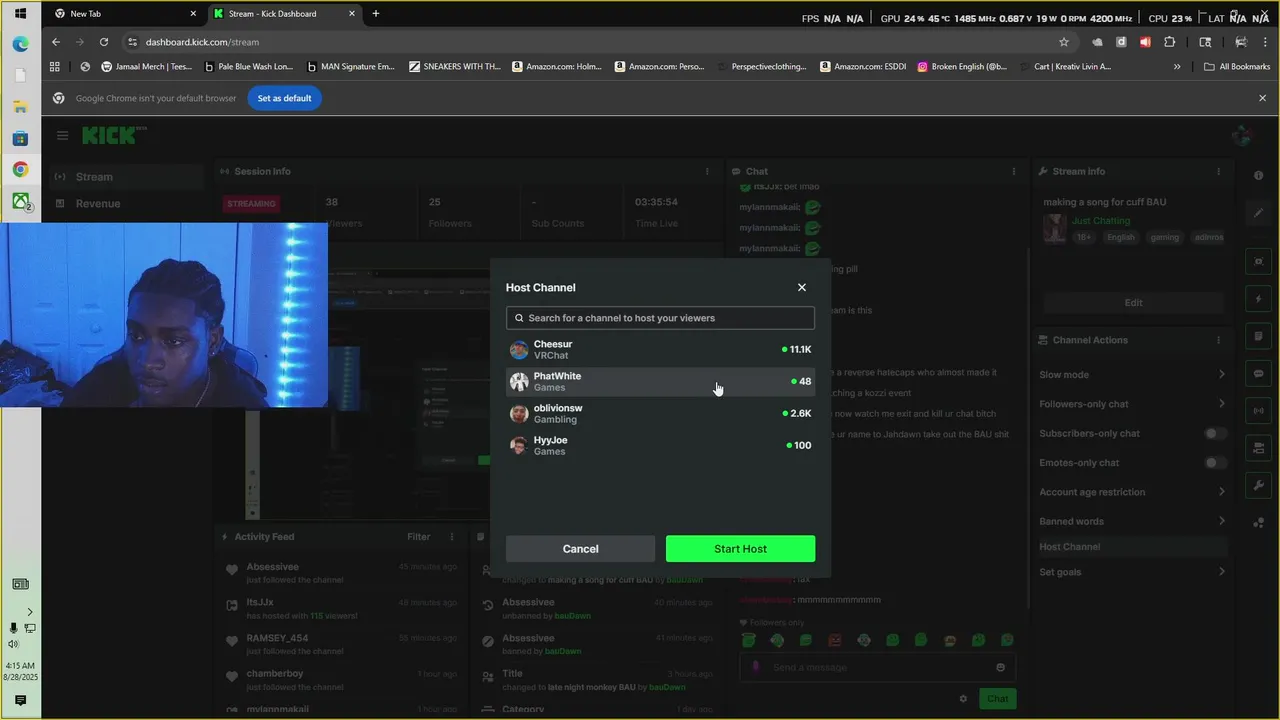Click Host Channel action
This screenshot has width=1280, height=720.
pos(1132,547)
